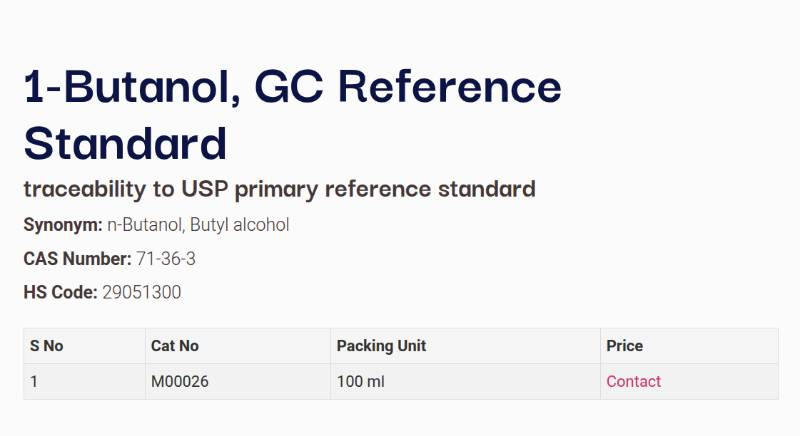Click the Price column header
Screen dimensions: 800x436
coord(624,346)
